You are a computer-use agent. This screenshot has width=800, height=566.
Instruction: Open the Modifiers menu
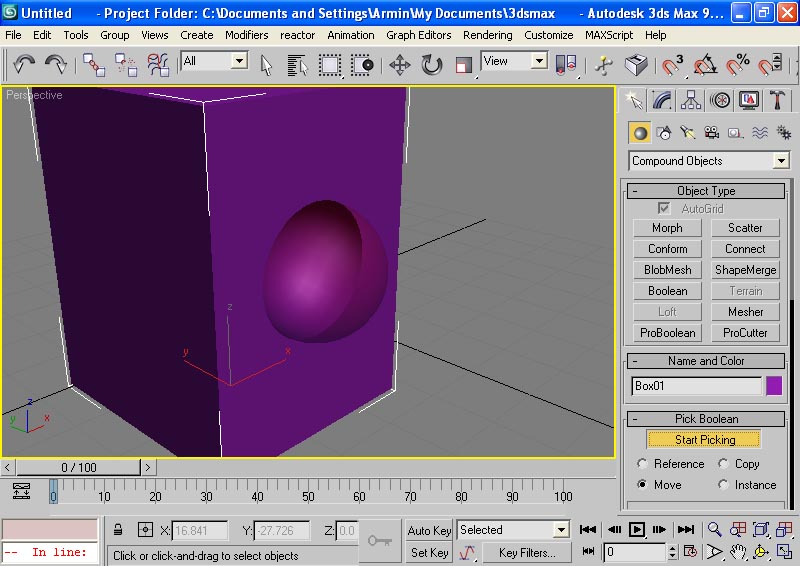click(246, 34)
